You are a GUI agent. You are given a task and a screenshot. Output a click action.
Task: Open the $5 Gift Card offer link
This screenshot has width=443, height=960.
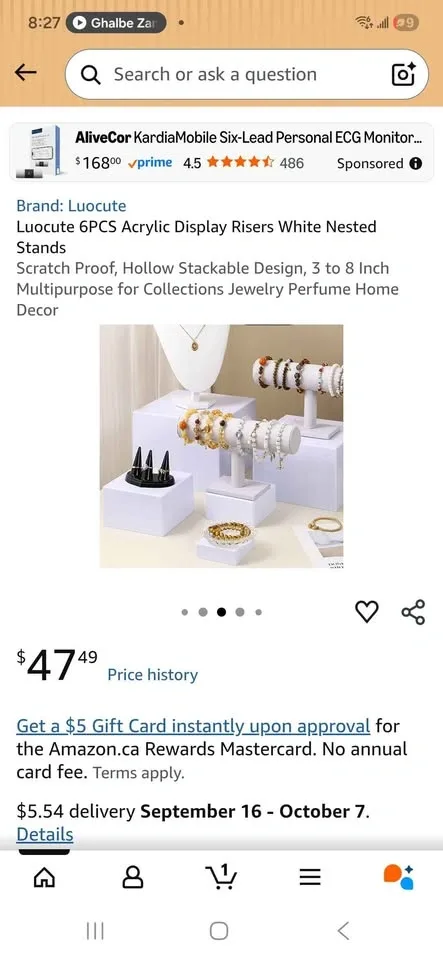click(x=193, y=726)
